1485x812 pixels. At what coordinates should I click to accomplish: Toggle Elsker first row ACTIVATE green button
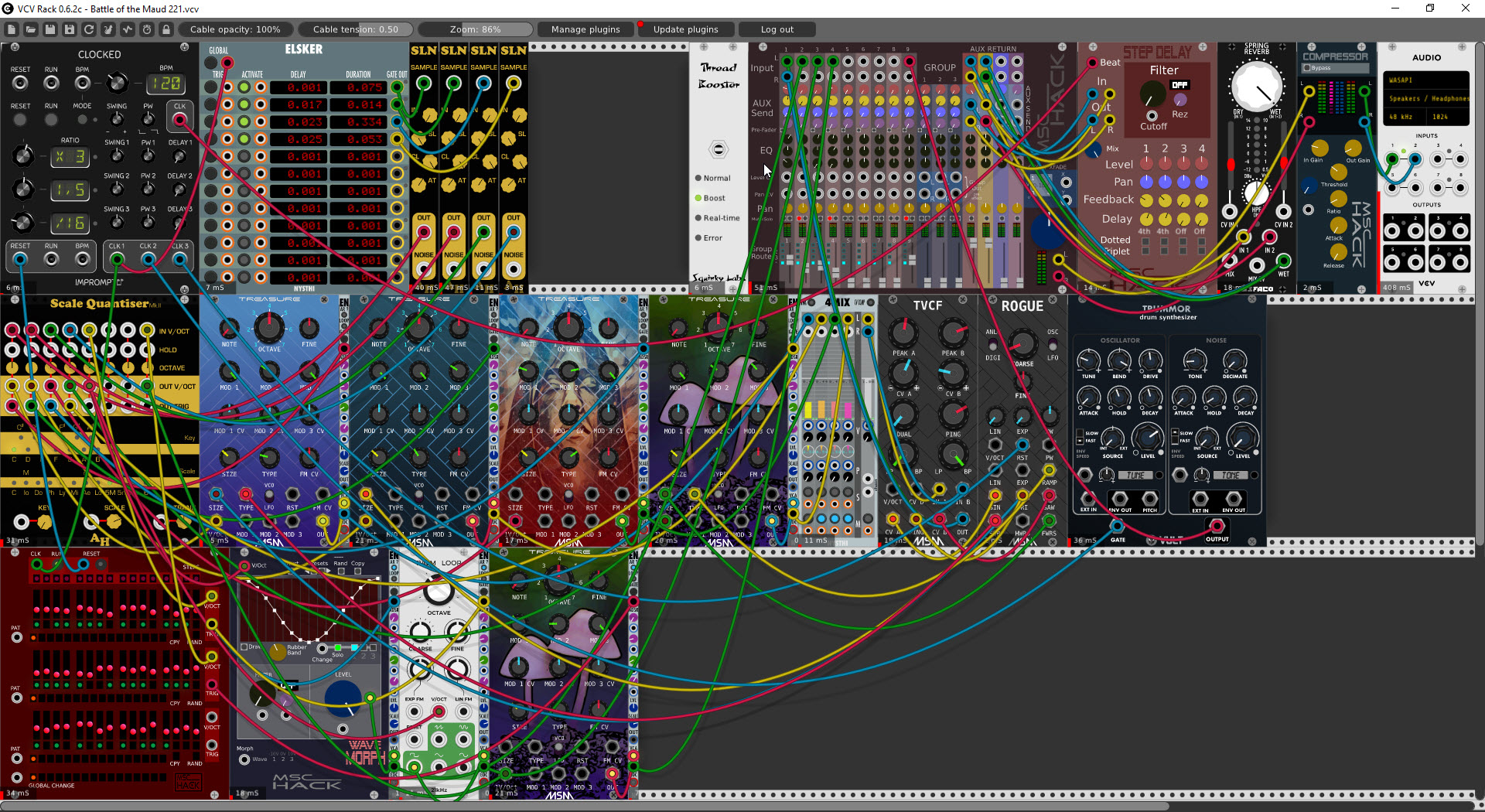pyautogui.click(x=244, y=87)
